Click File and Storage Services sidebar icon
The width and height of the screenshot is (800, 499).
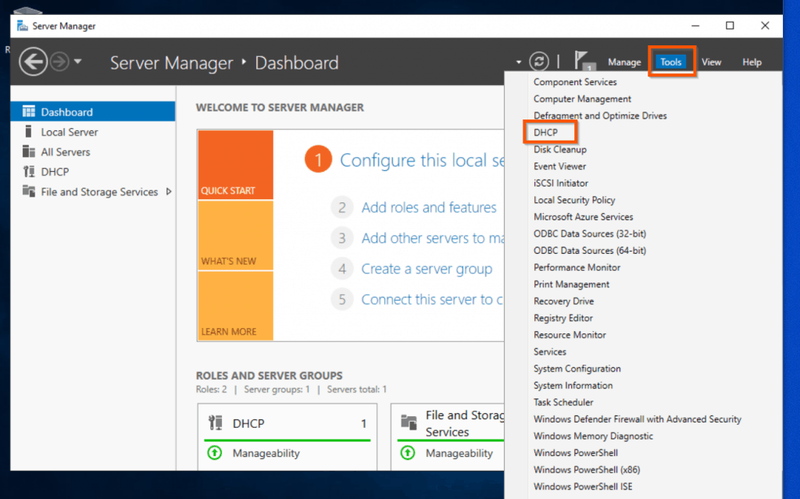29,191
